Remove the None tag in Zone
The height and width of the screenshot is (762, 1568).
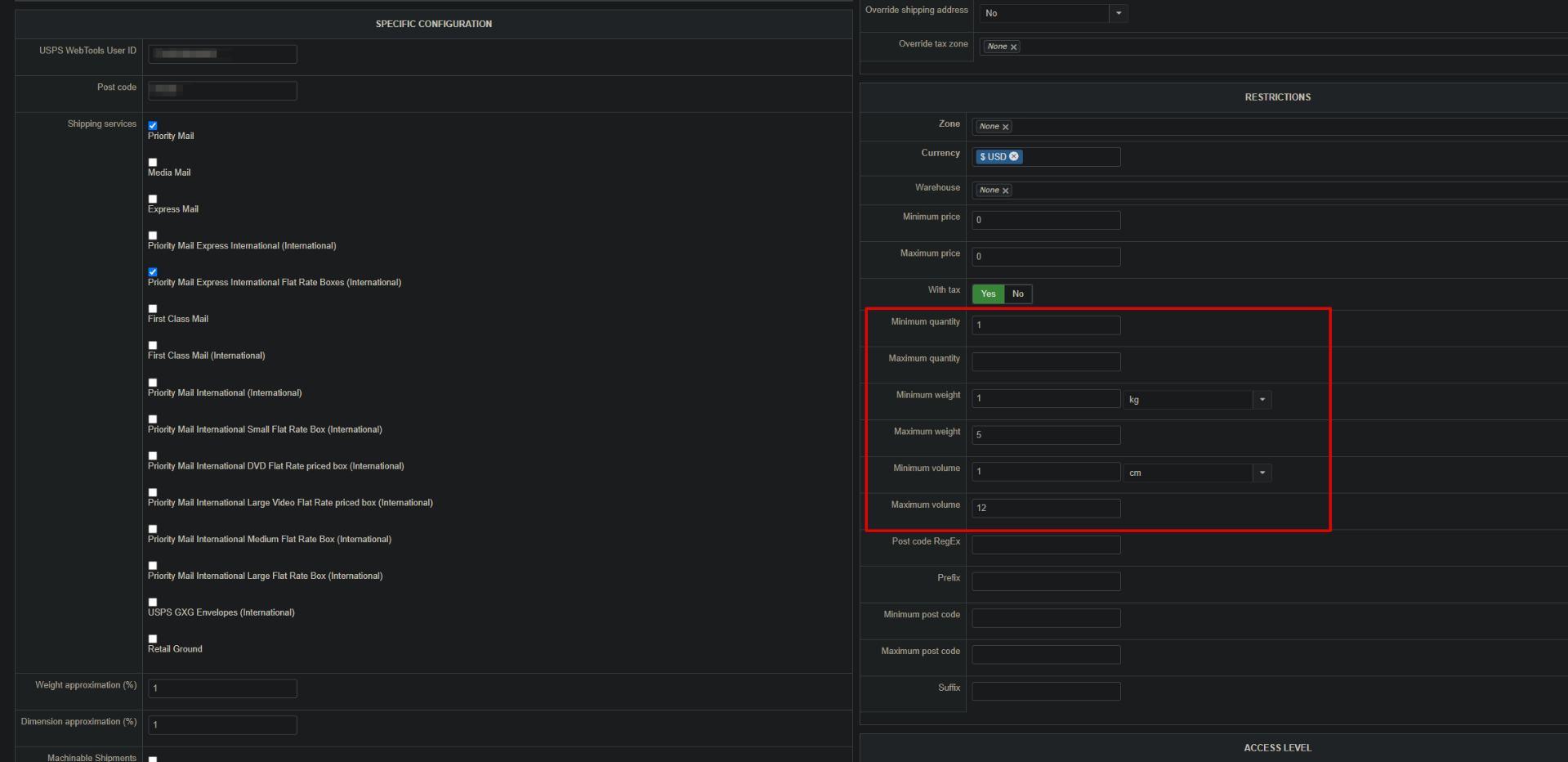pos(1006,127)
